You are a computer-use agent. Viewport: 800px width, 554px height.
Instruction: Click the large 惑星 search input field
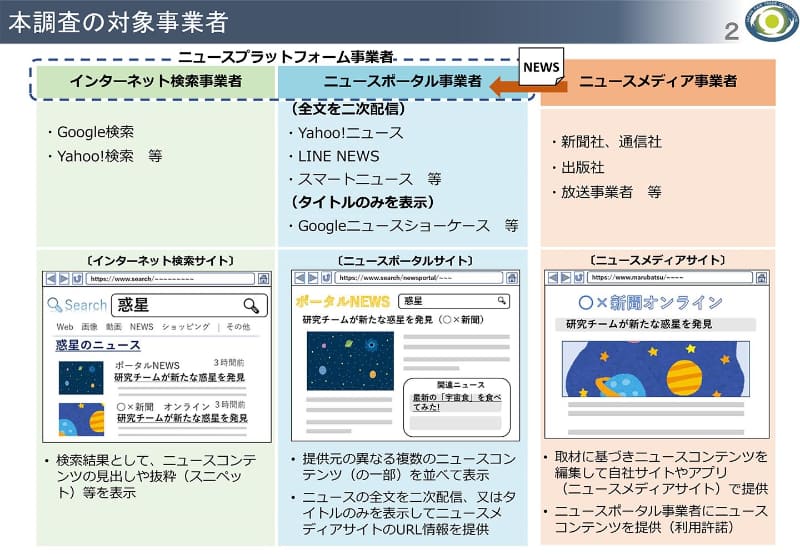coord(189,306)
